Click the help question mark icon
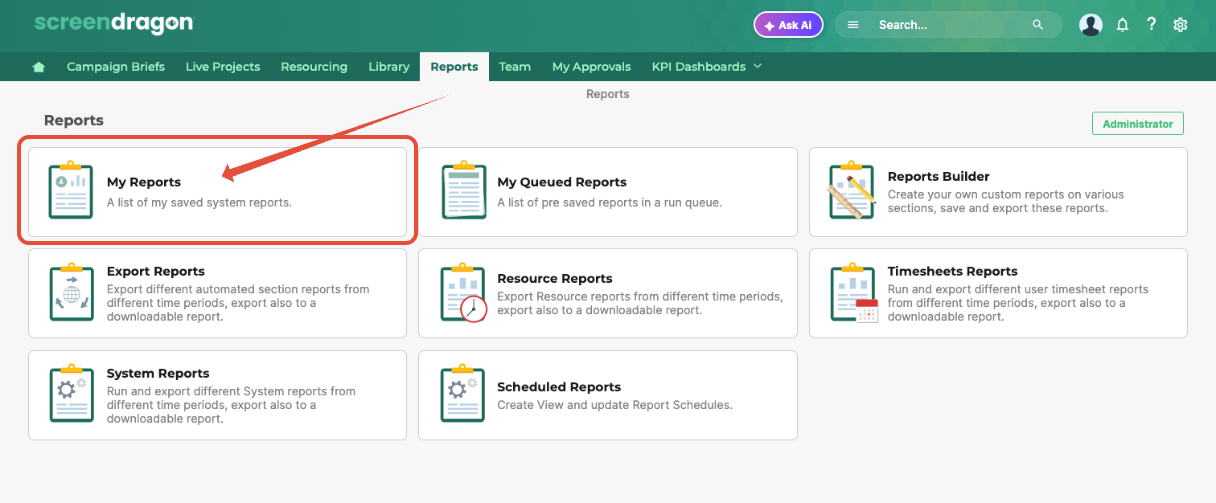The image size is (1216, 503). coord(1151,24)
